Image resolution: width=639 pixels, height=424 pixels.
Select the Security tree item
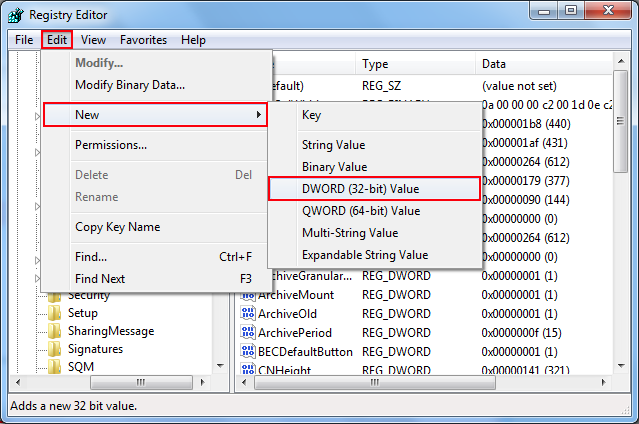88,296
